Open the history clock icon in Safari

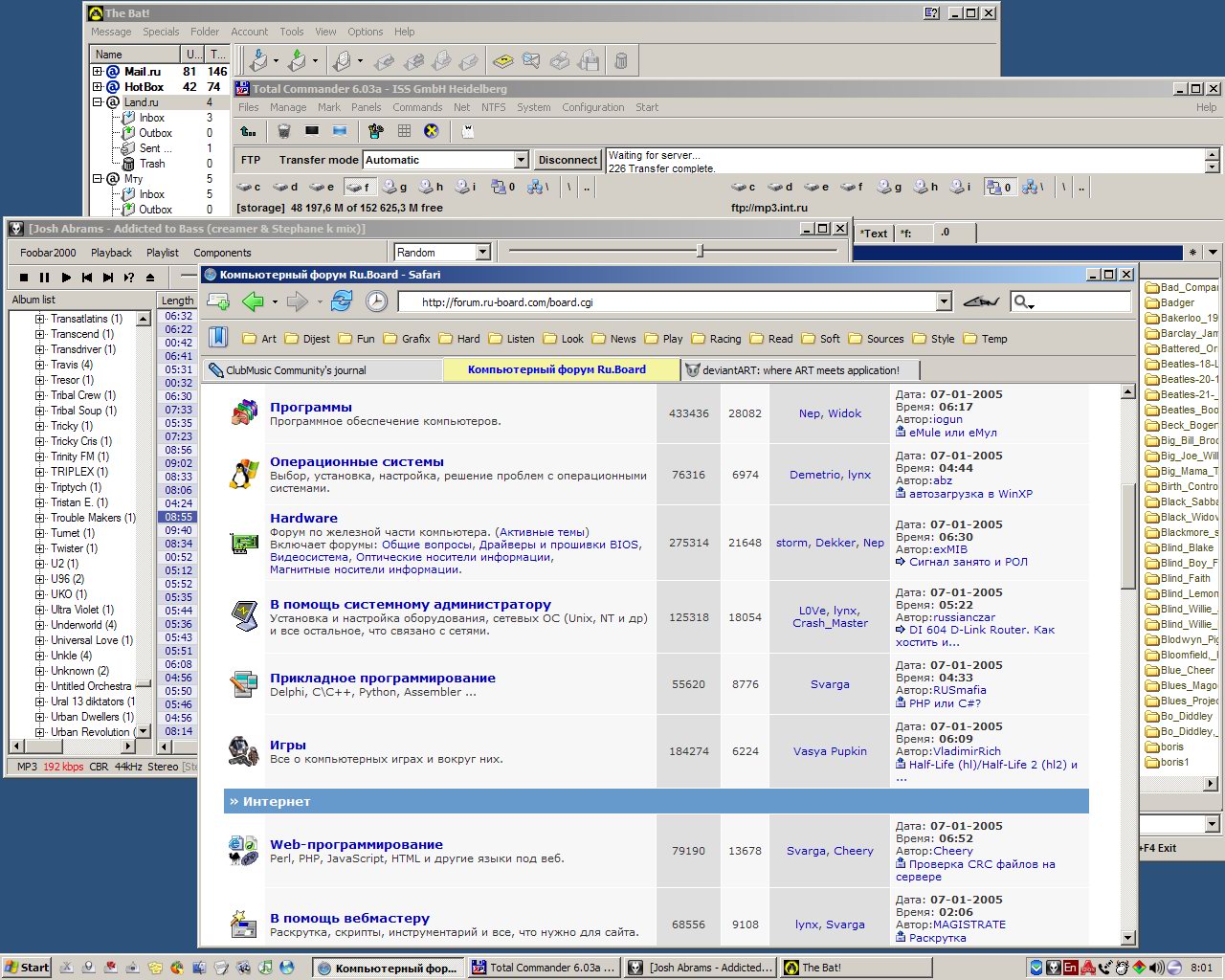[377, 301]
